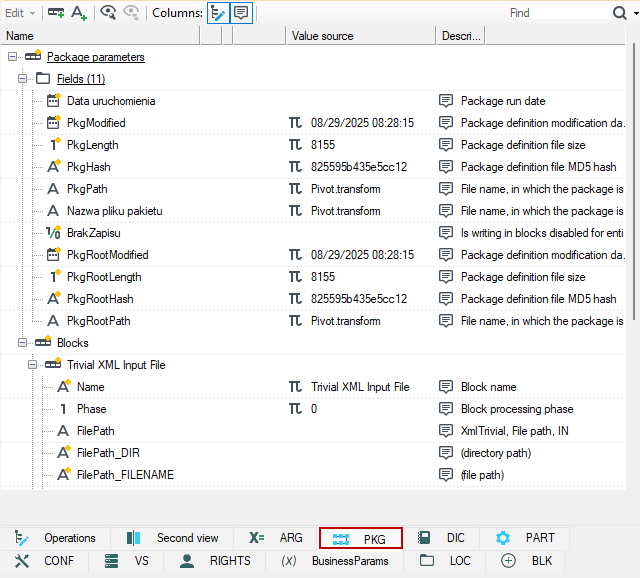Collapse the Trivial XML Input File node
Screen dimensions: 640x578
(32, 365)
